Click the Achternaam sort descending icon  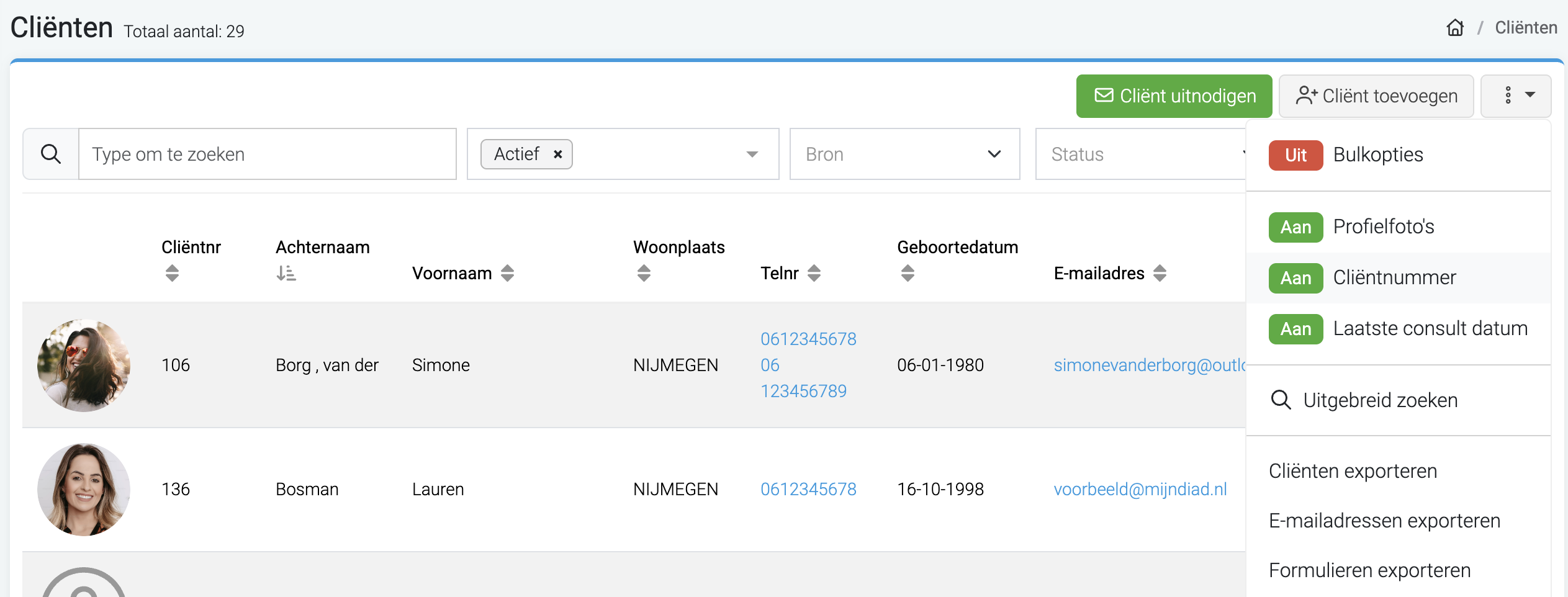286,273
